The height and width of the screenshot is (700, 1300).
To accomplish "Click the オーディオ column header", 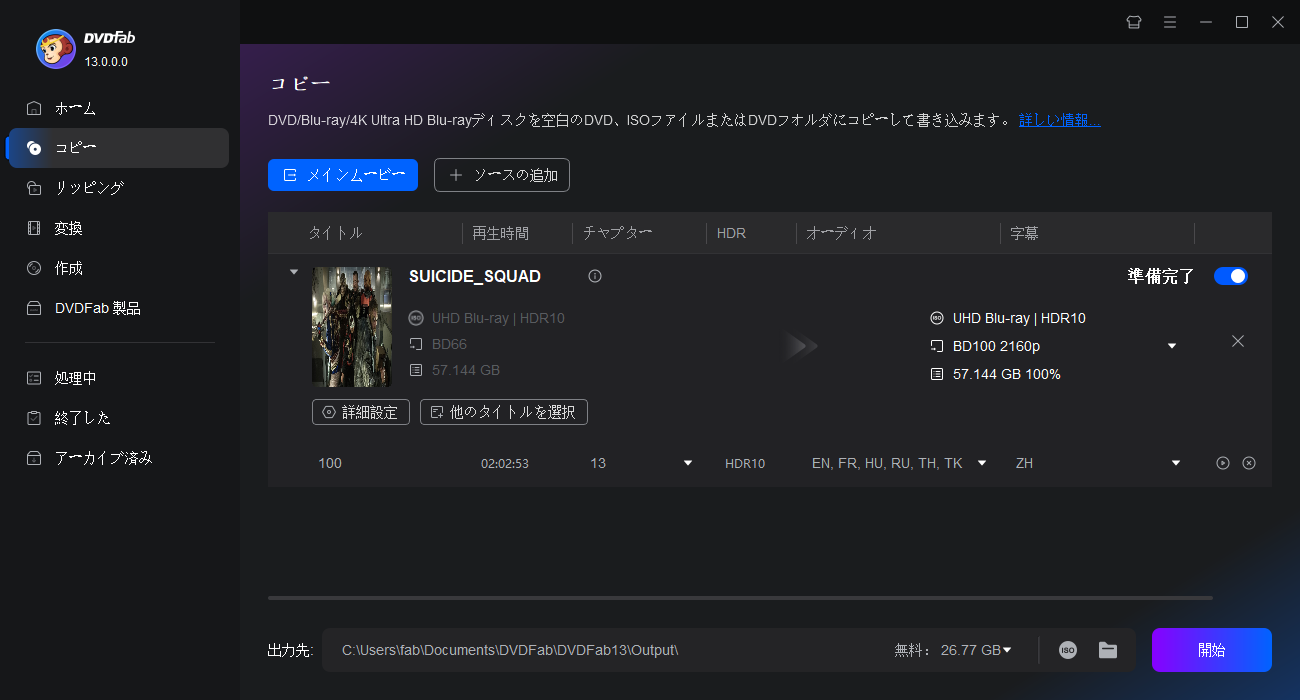I will point(841,233).
